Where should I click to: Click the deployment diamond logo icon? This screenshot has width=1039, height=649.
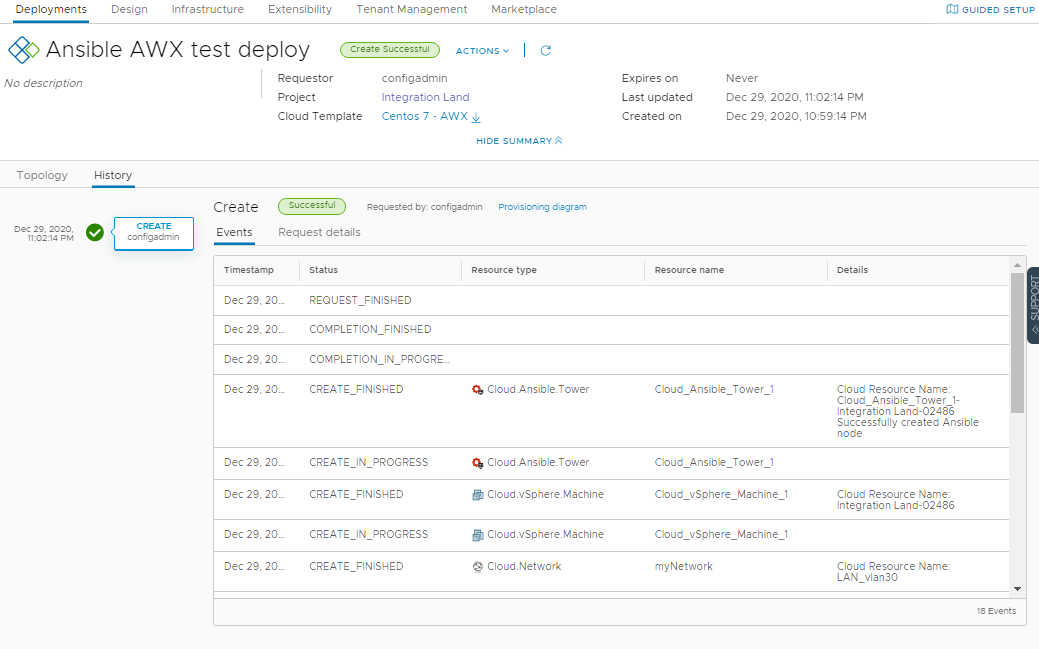tap(23, 50)
